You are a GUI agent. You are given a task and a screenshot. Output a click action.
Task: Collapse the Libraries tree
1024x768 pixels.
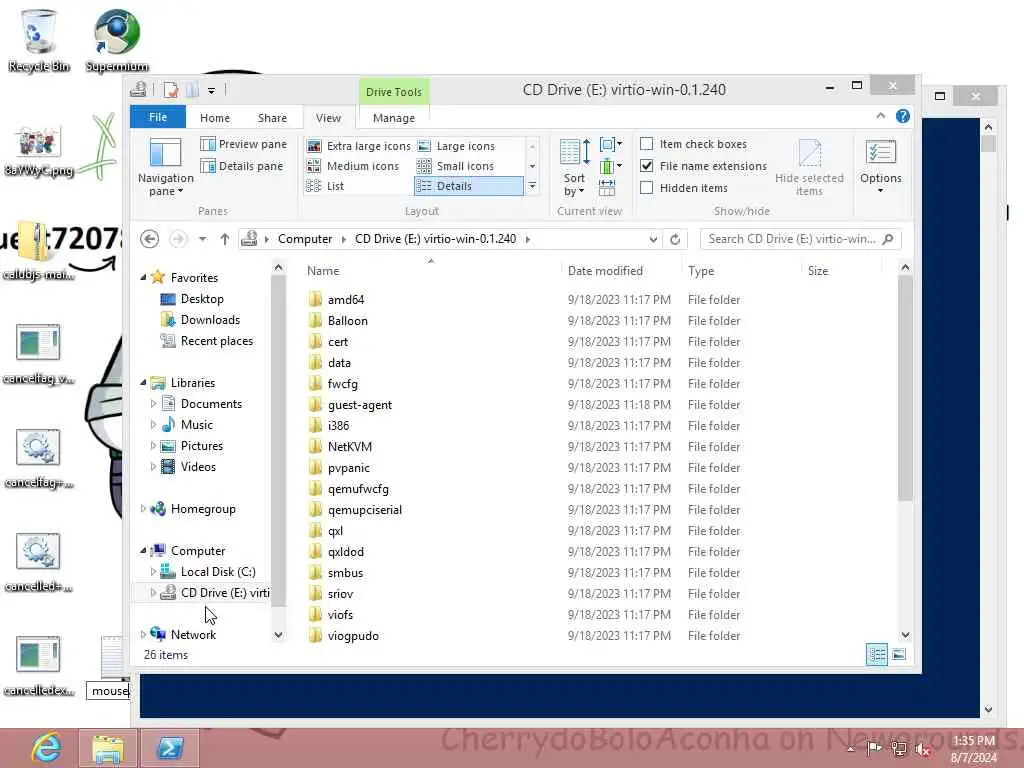pos(143,383)
